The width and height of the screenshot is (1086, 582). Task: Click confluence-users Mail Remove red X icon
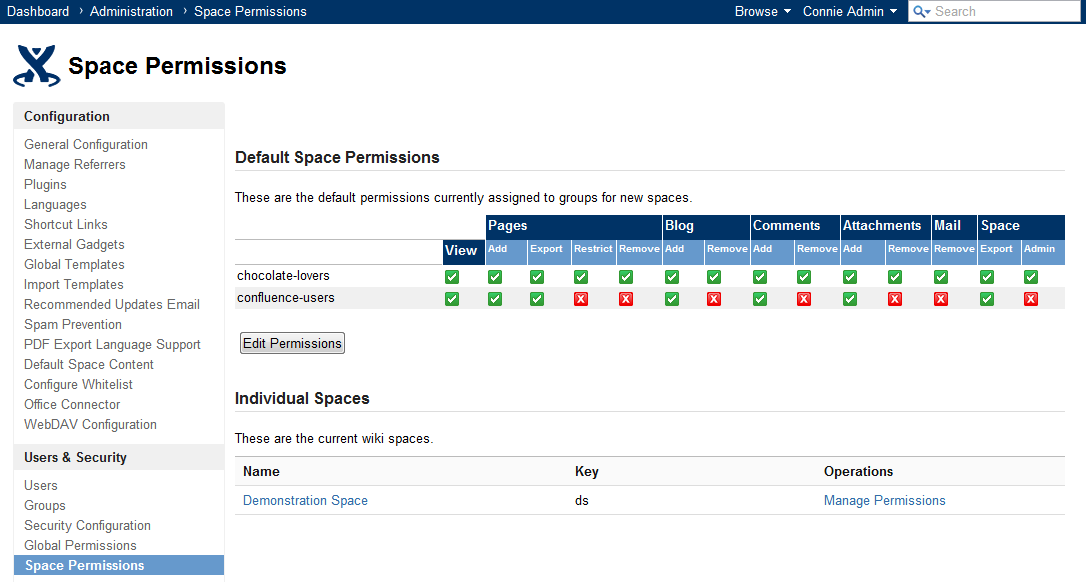tap(941, 299)
